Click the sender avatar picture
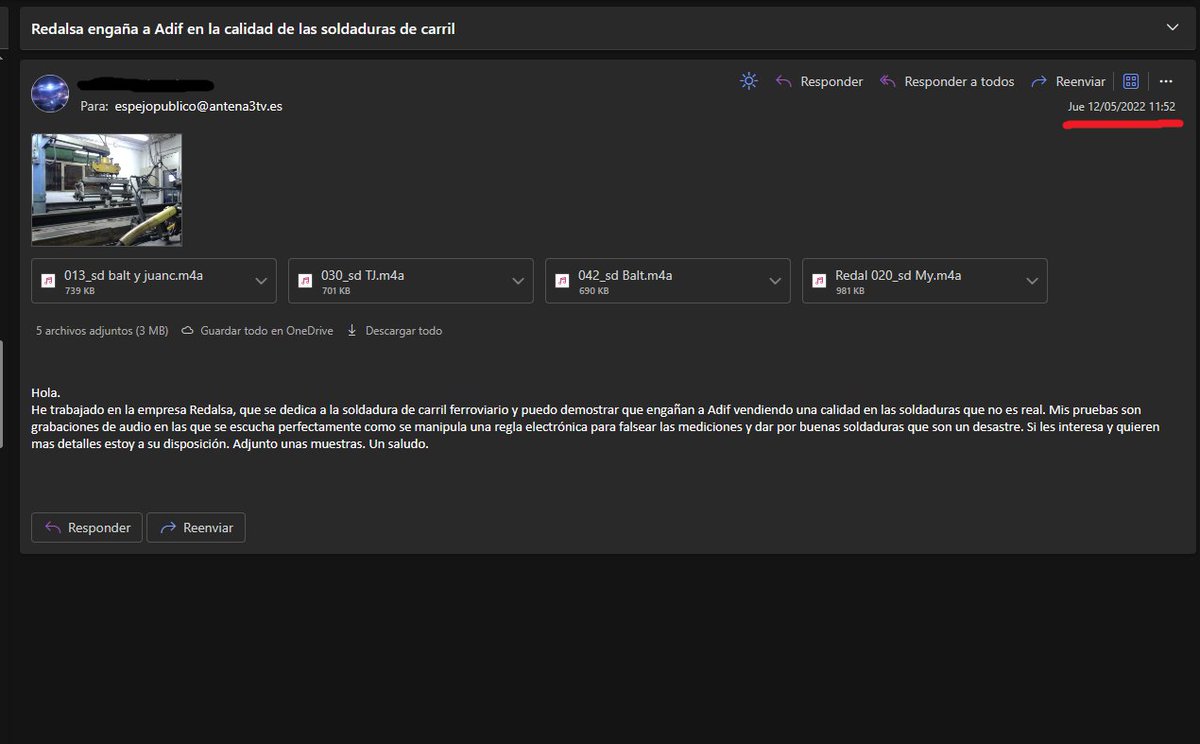Screen dimensions: 1200x744 49,92
